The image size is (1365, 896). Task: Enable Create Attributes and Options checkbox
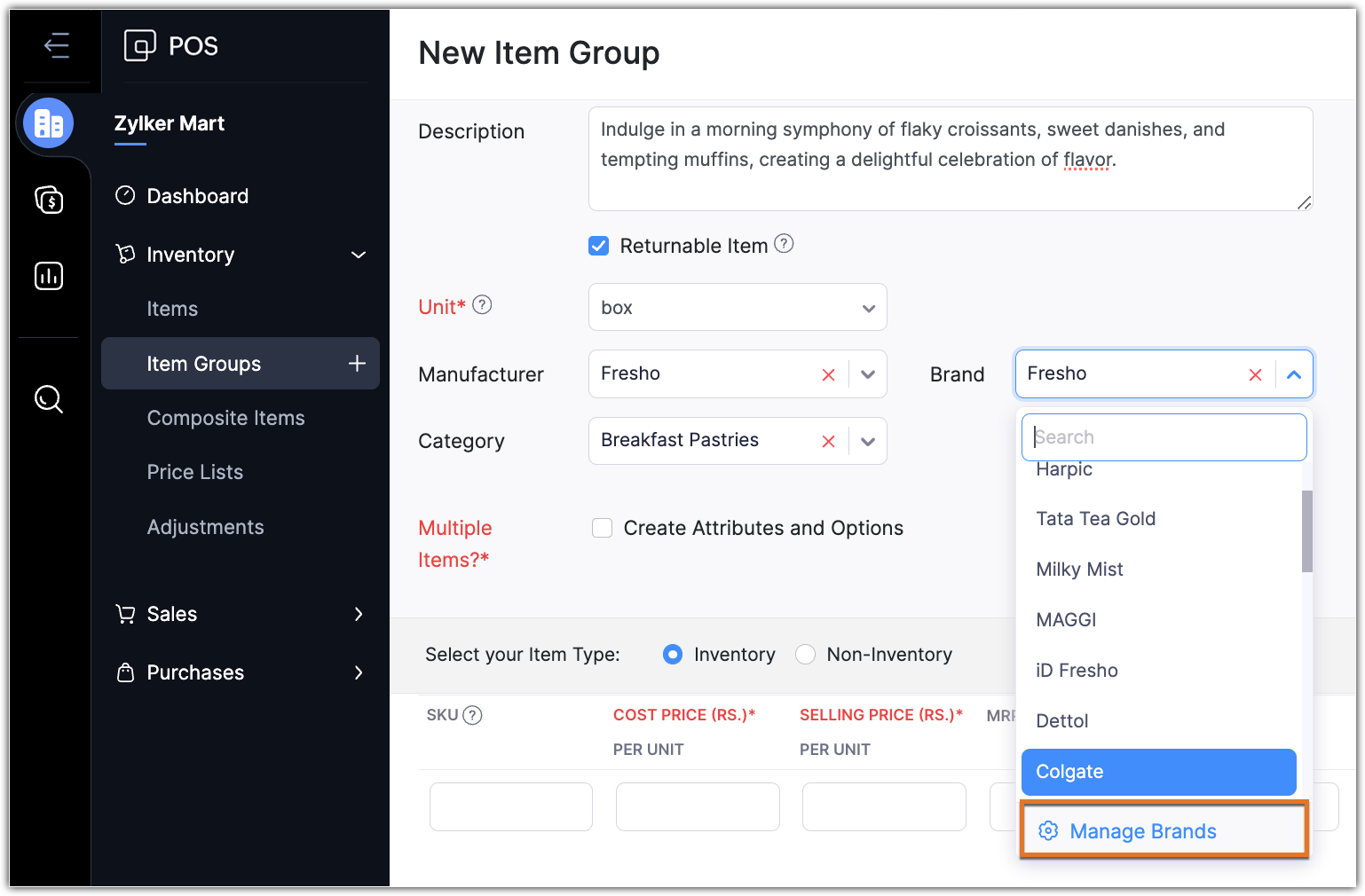(x=603, y=529)
